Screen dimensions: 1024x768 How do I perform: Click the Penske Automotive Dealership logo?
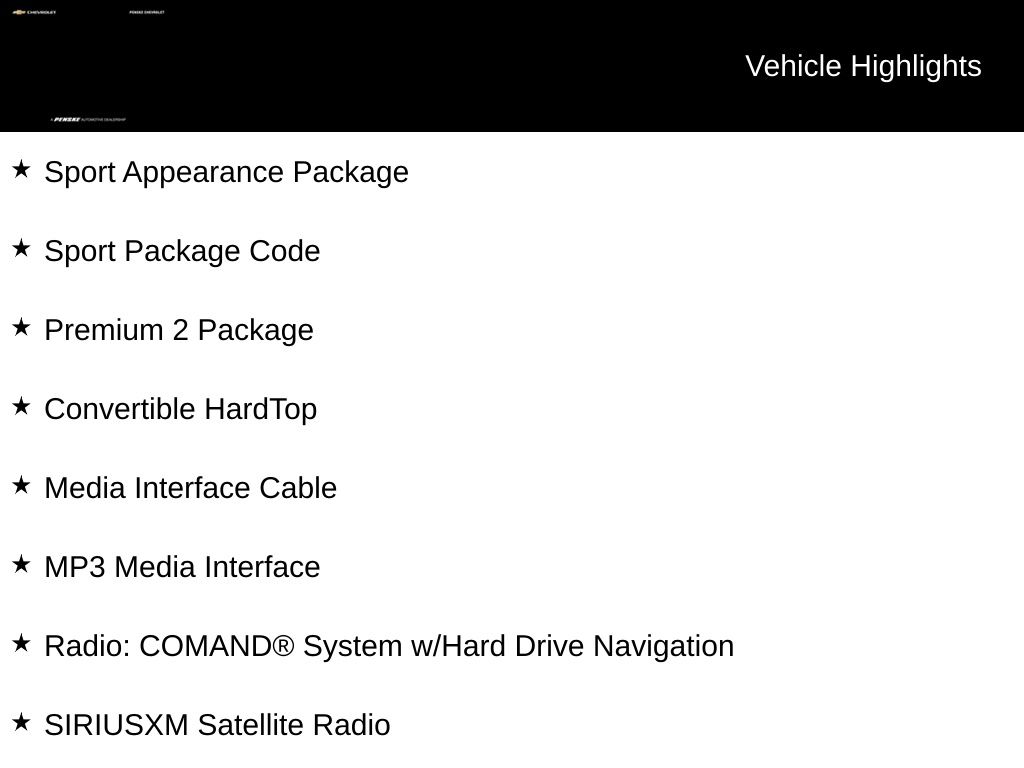[88, 120]
